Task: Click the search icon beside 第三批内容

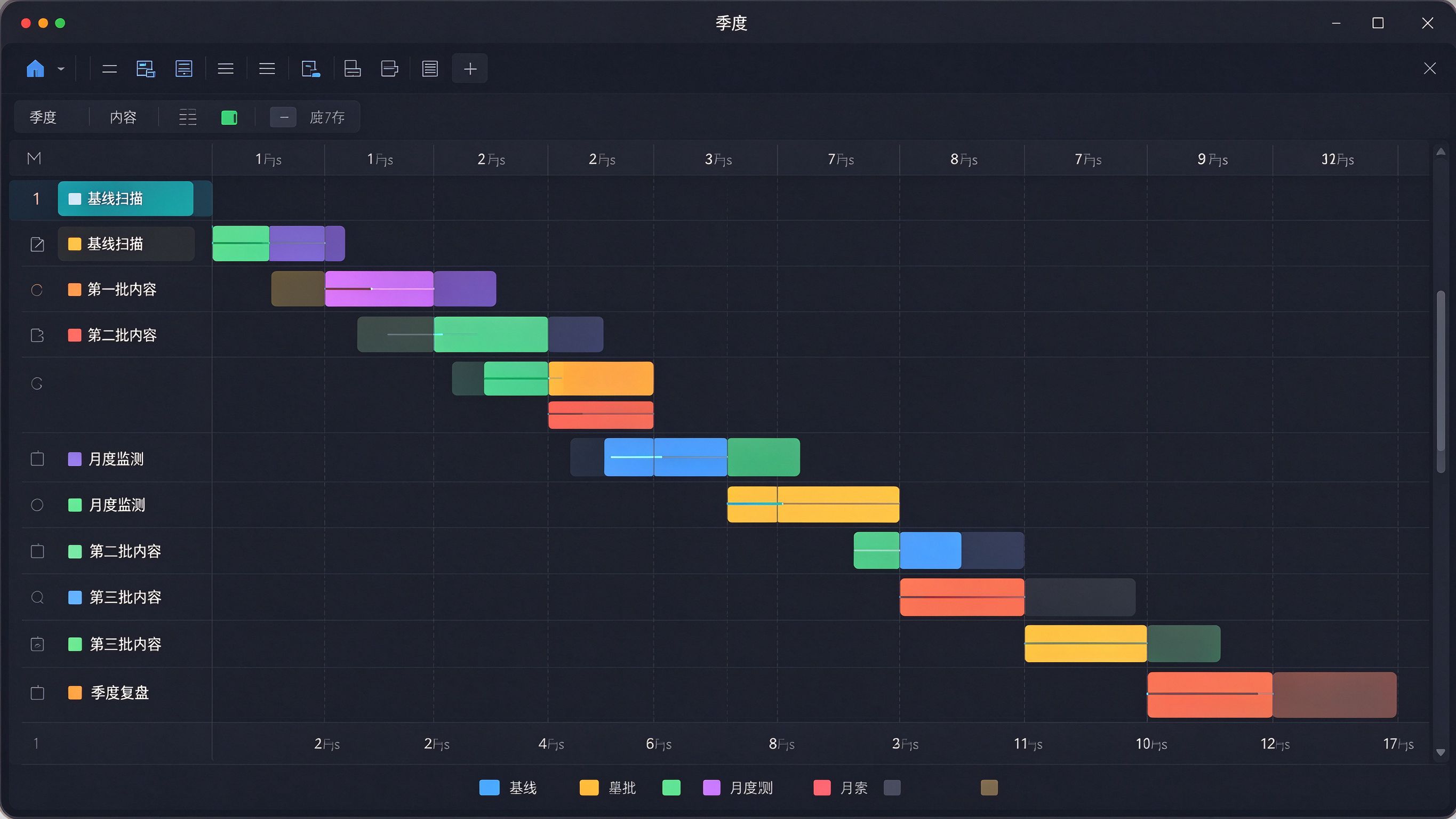Action: tap(37, 597)
